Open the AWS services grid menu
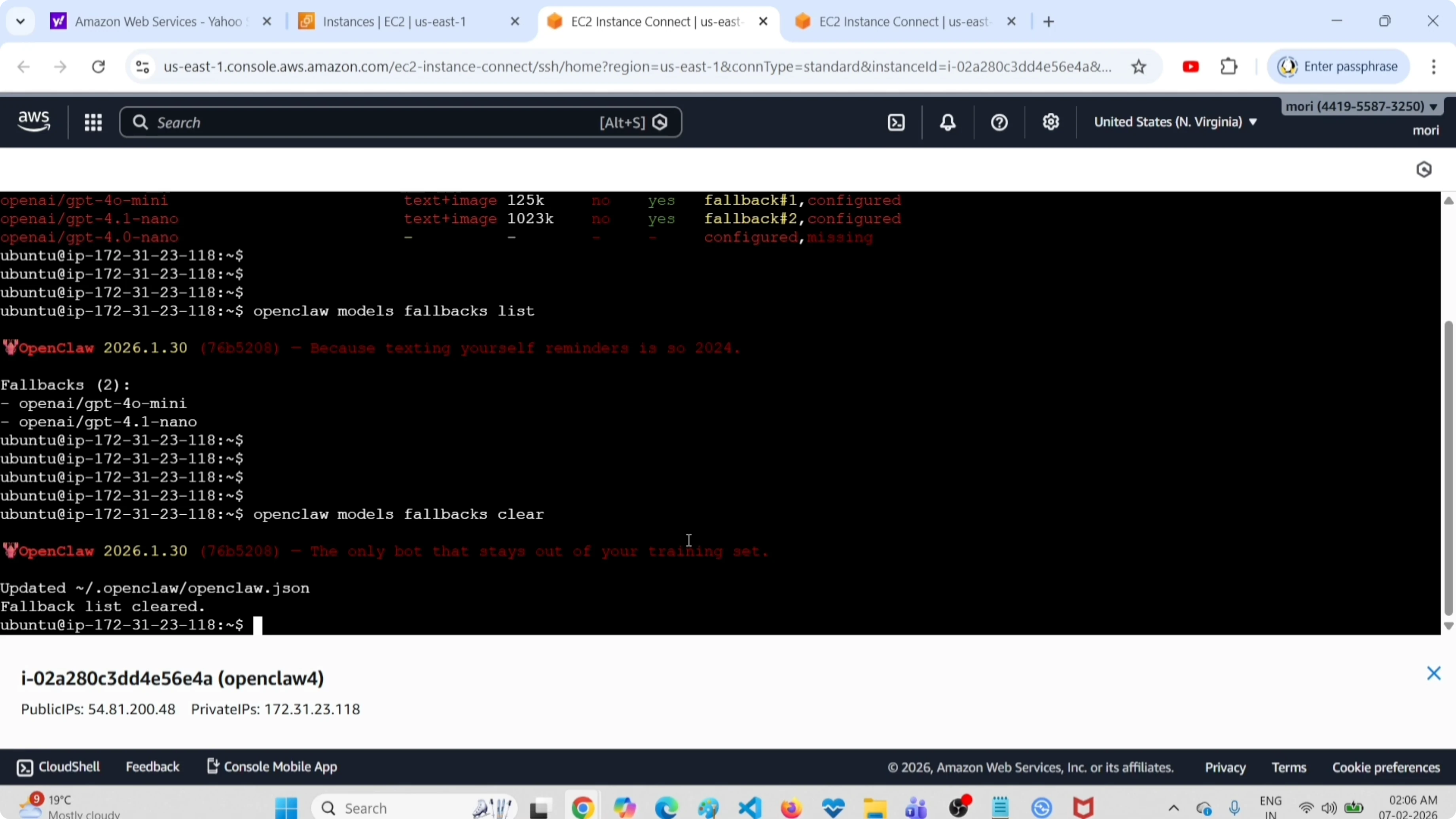This screenshot has height=819, width=1456. pyautogui.click(x=93, y=122)
